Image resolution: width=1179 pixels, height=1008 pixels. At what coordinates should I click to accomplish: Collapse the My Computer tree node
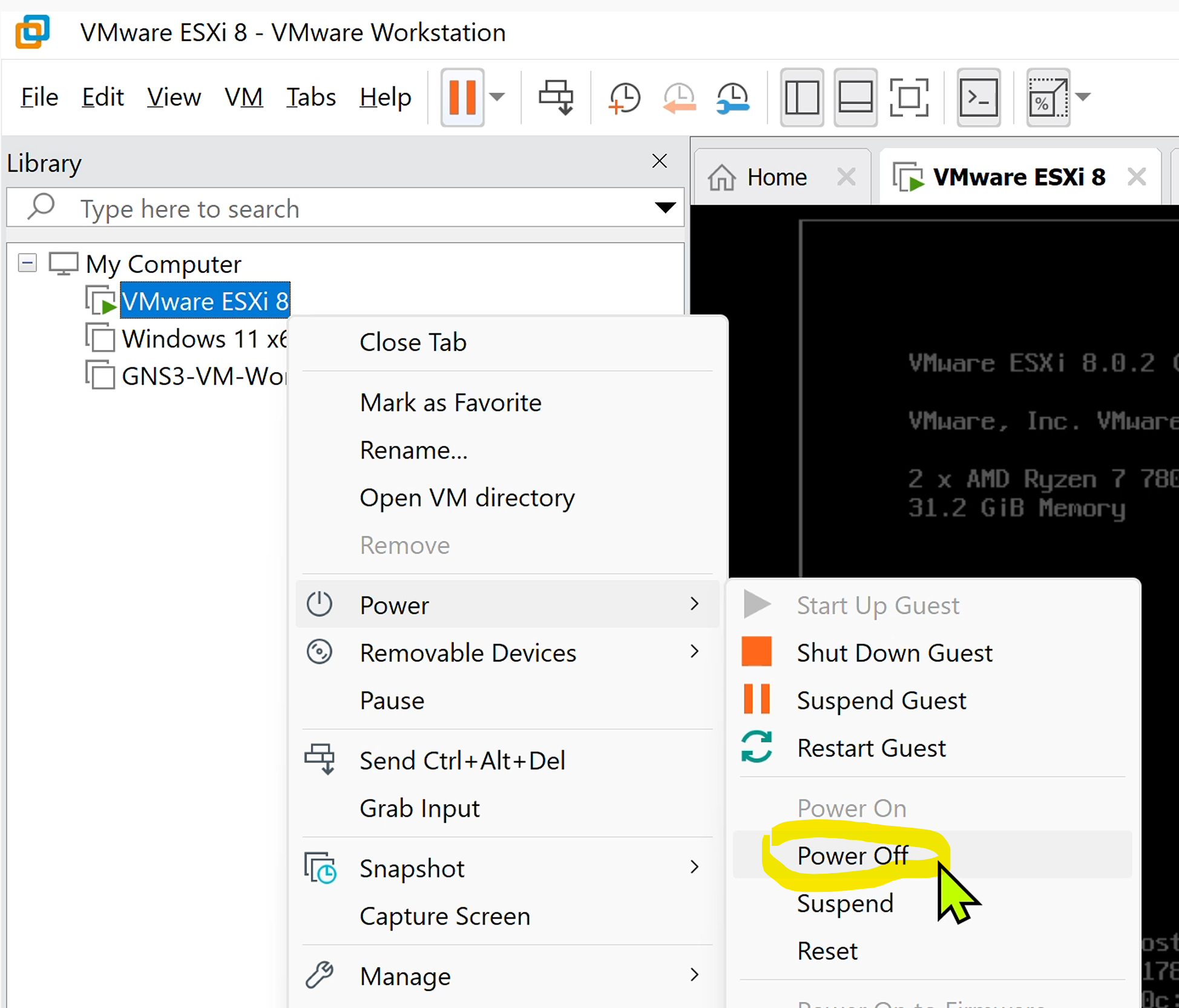(27, 263)
